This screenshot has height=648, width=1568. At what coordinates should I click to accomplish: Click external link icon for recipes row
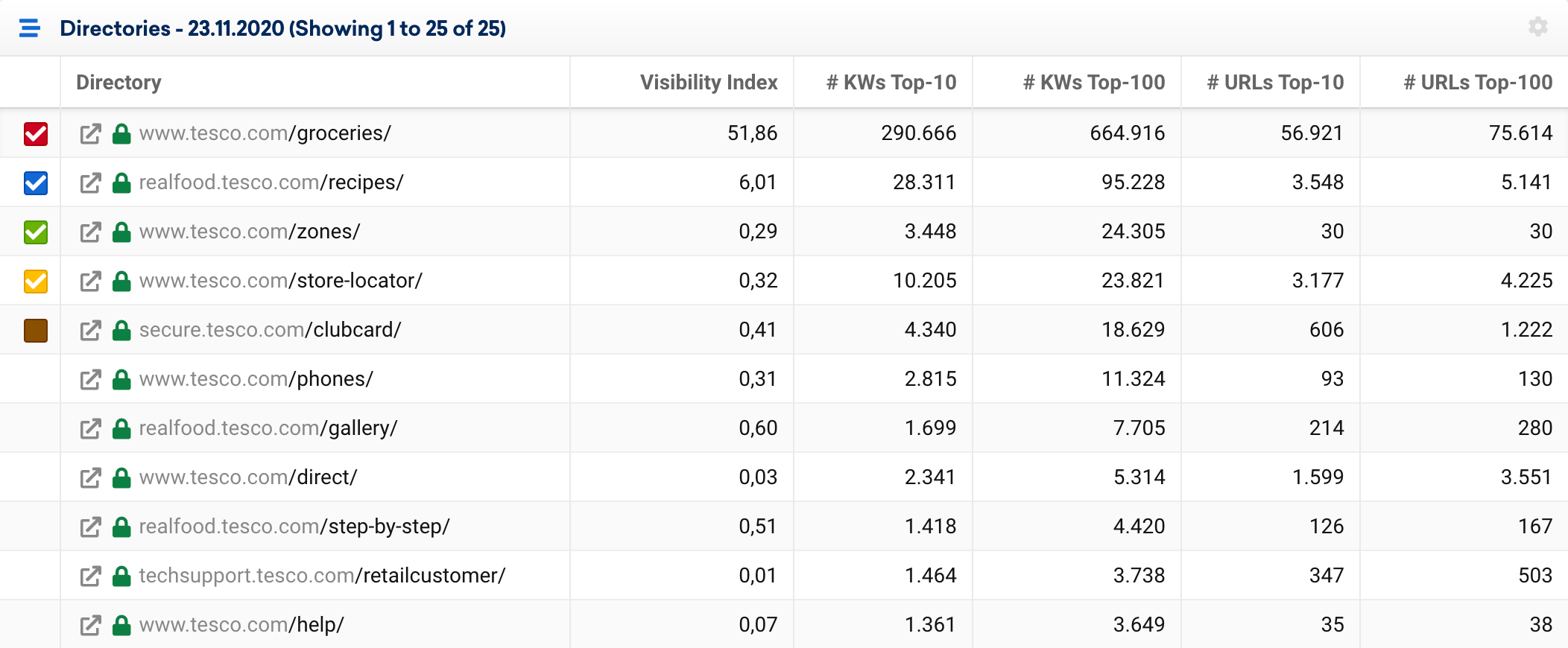coord(90,183)
